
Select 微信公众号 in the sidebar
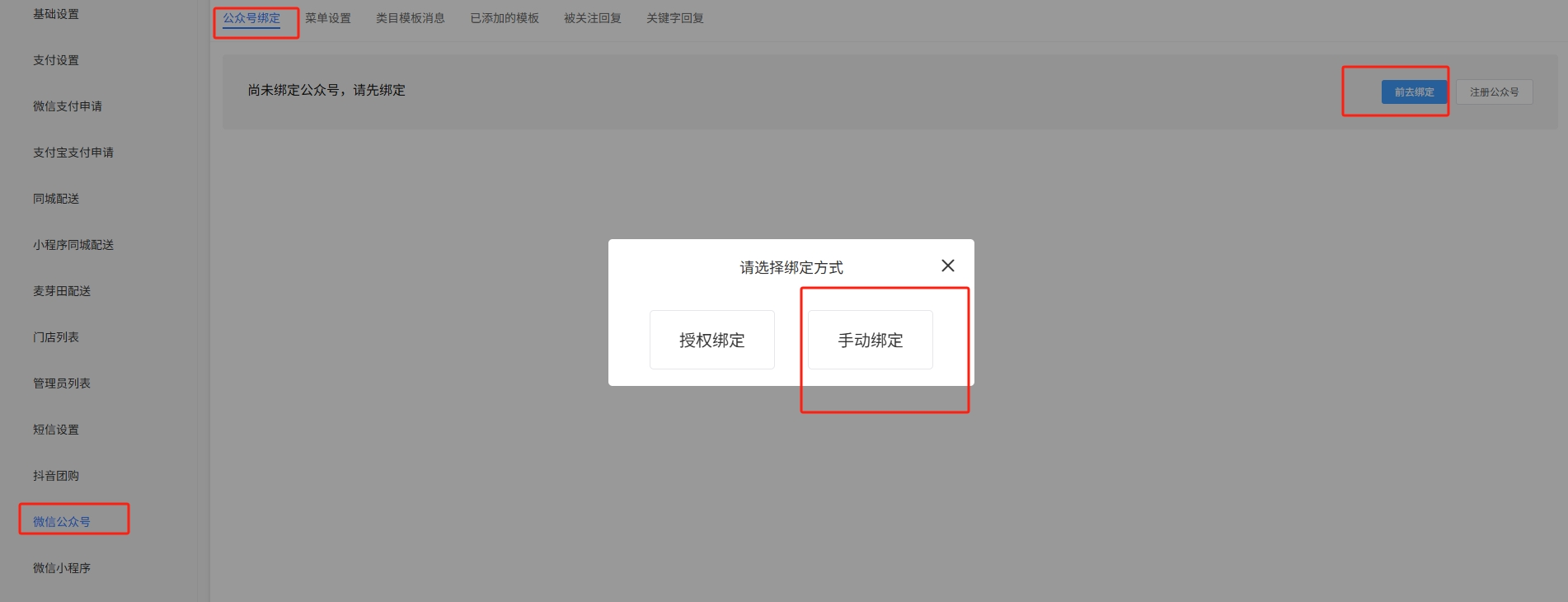[62, 522]
